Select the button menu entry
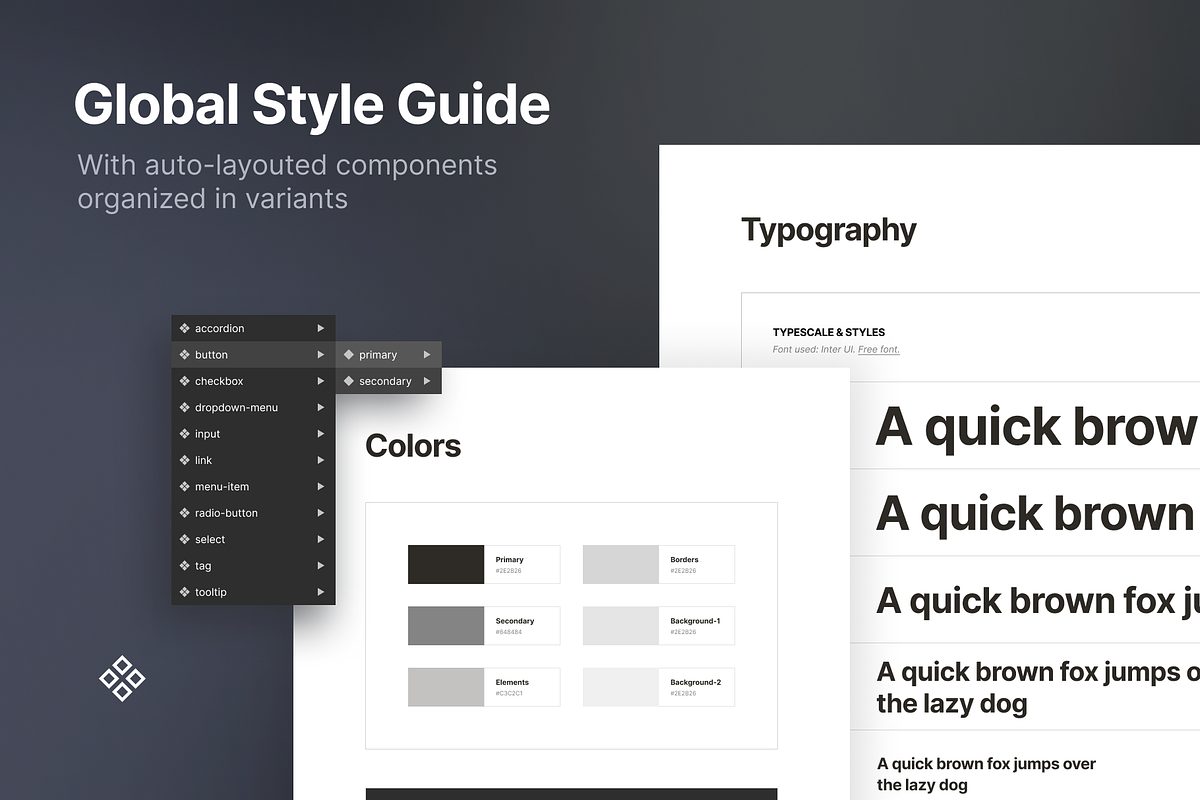The height and width of the screenshot is (800, 1200). click(253, 355)
